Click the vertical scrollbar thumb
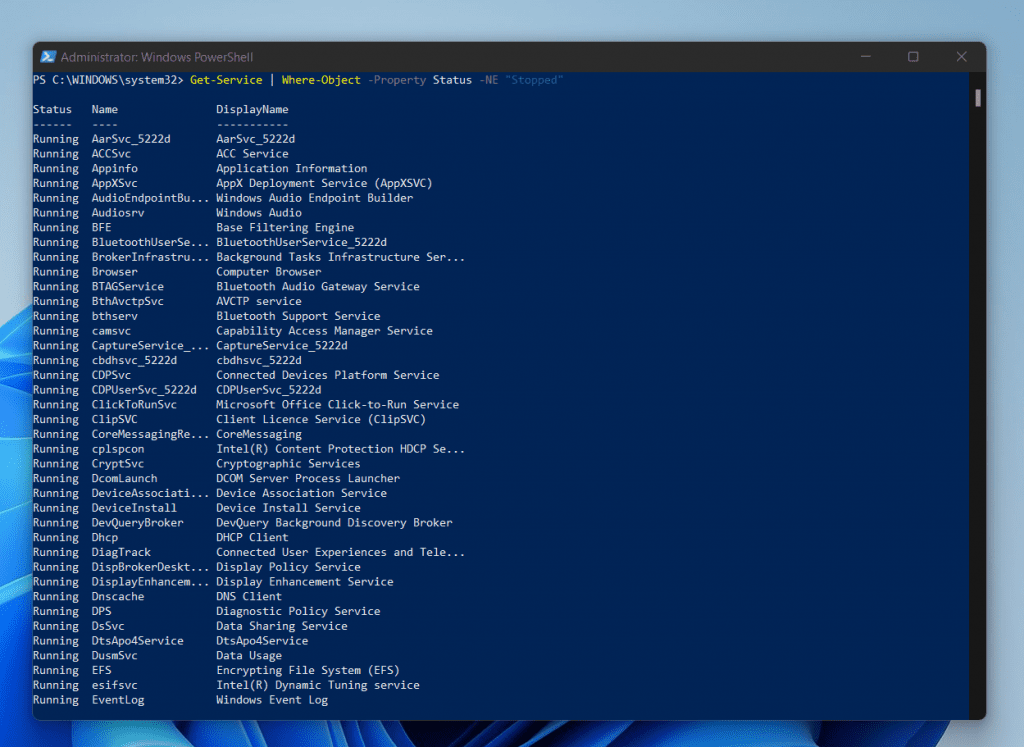 click(978, 98)
